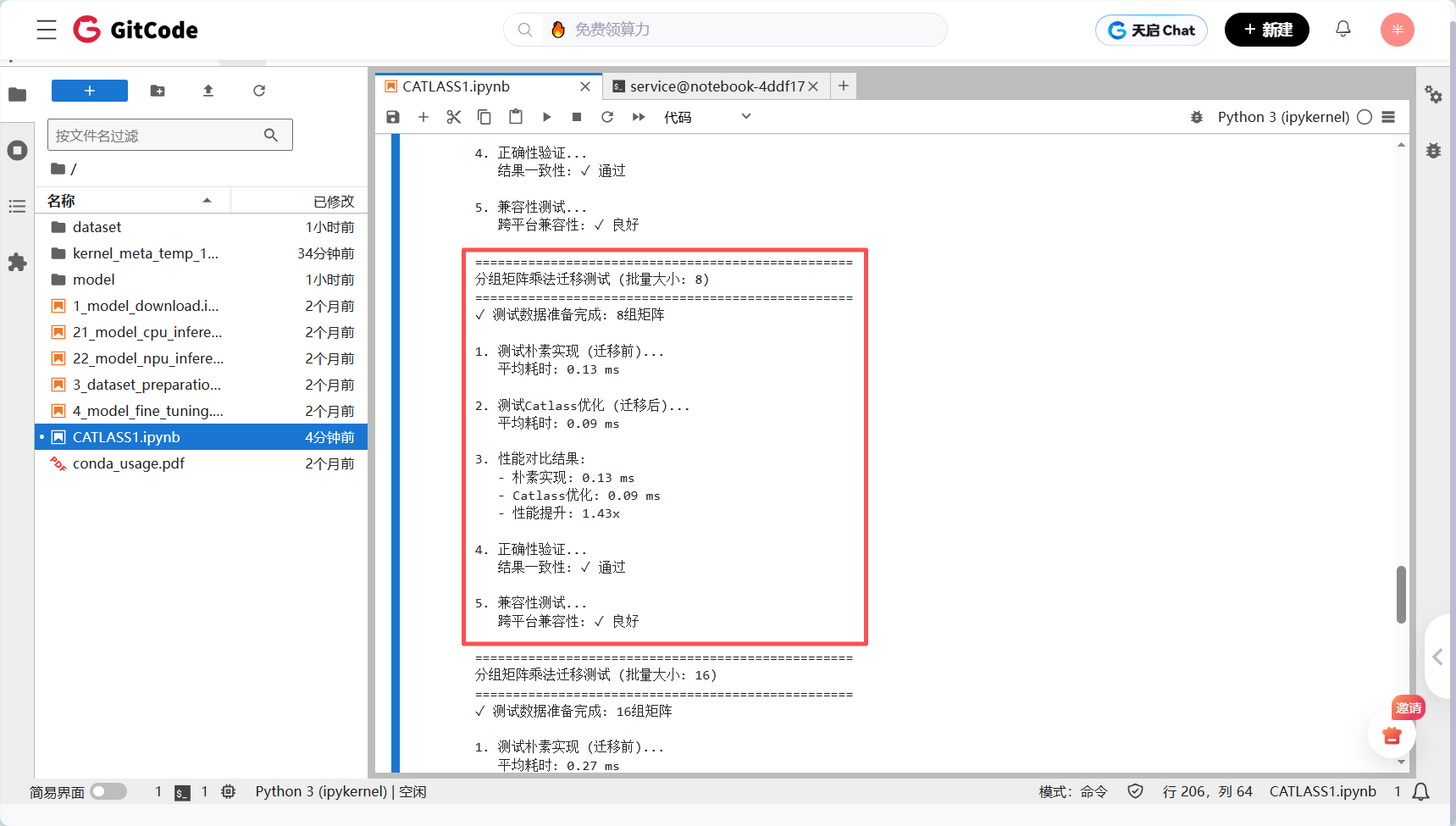Select conda_usage.pdf file
The height and width of the screenshot is (826, 1456).
[x=201, y=463]
